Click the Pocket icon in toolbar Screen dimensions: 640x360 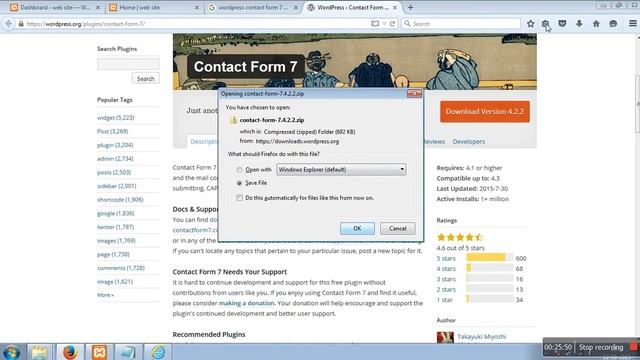(x=562, y=24)
